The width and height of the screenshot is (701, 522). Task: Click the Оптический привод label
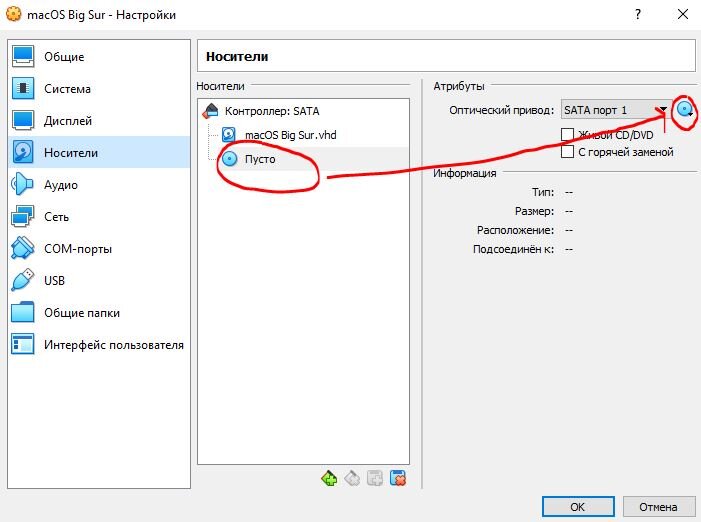click(x=502, y=110)
